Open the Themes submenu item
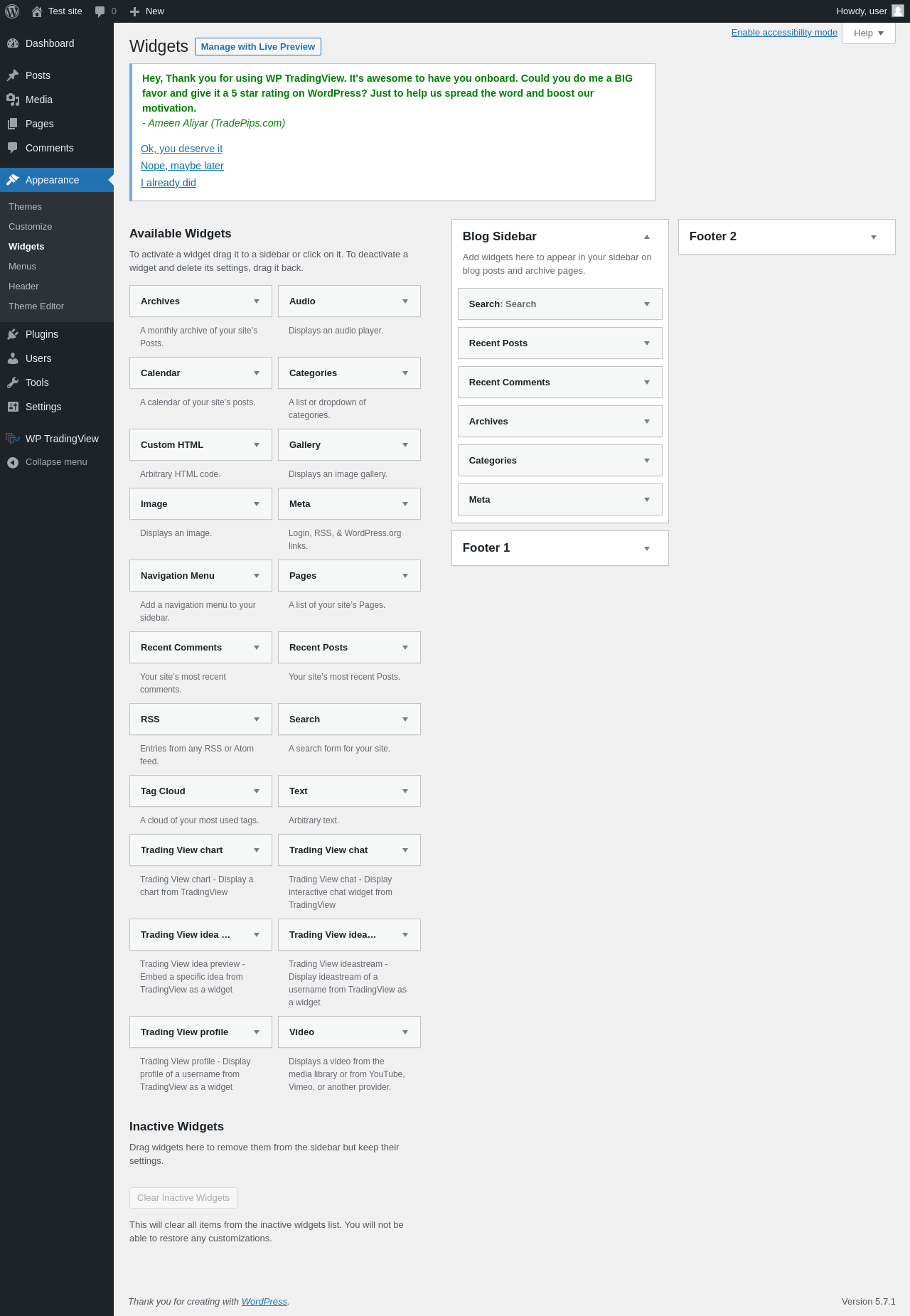The height and width of the screenshot is (1316, 910). click(25, 207)
